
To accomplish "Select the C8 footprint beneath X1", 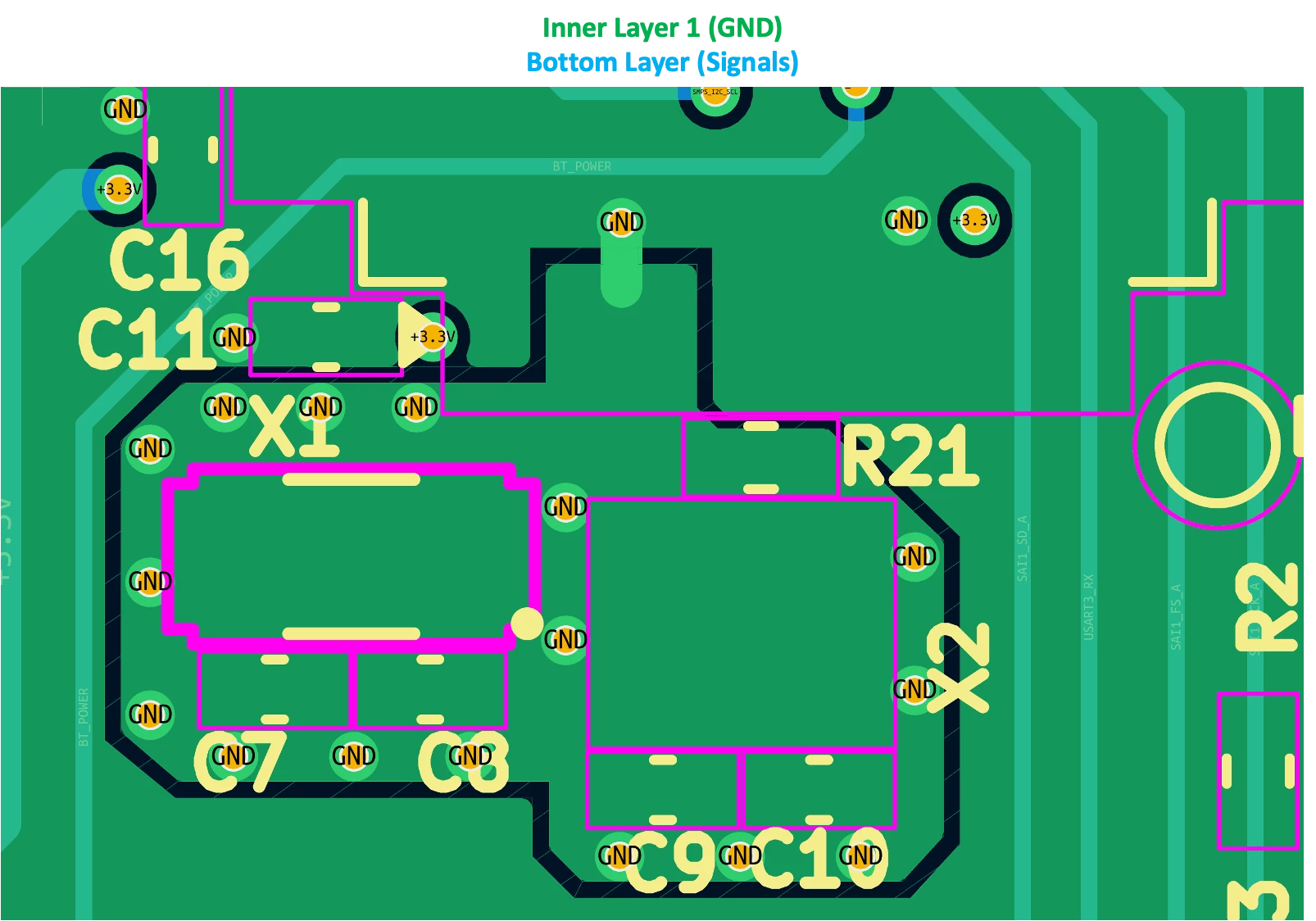I will pyautogui.click(x=430, y=689).
